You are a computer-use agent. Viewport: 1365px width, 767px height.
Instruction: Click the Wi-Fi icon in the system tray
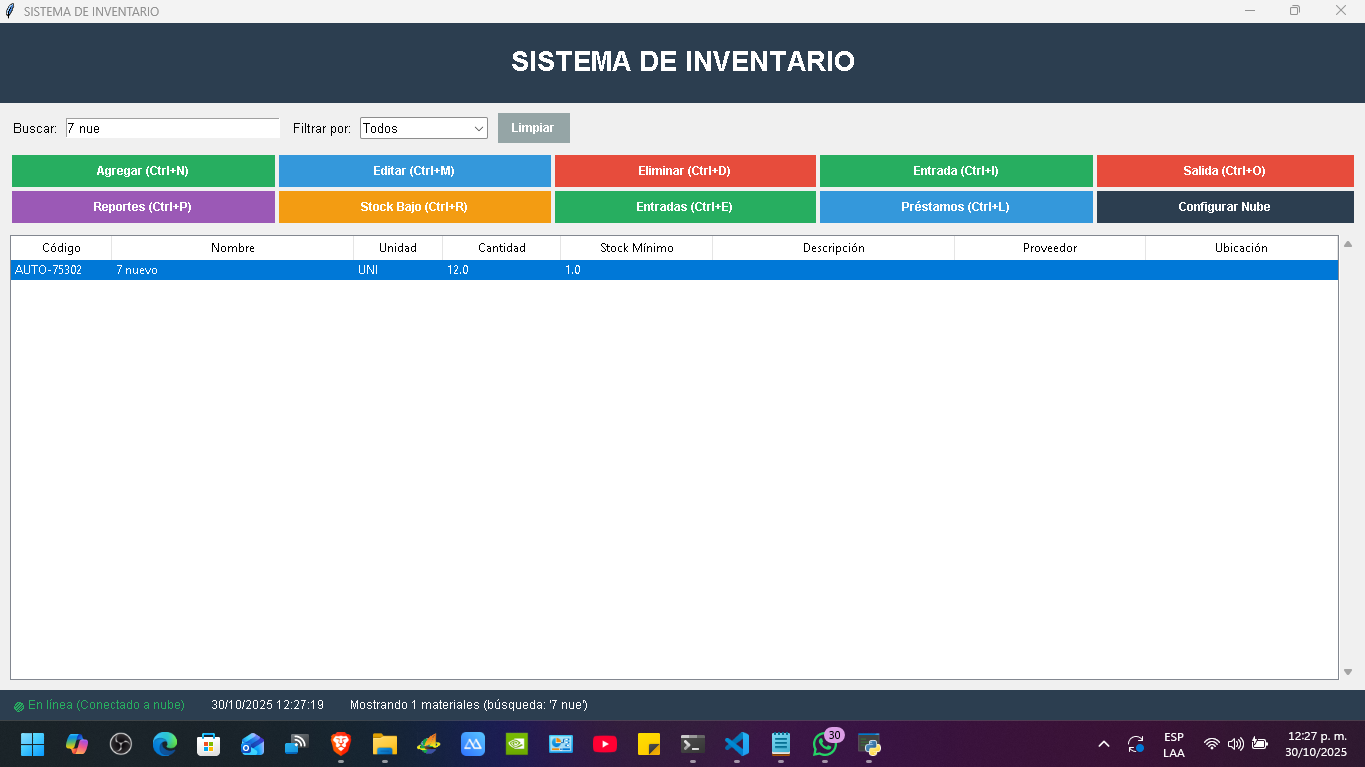(1211, 744)
